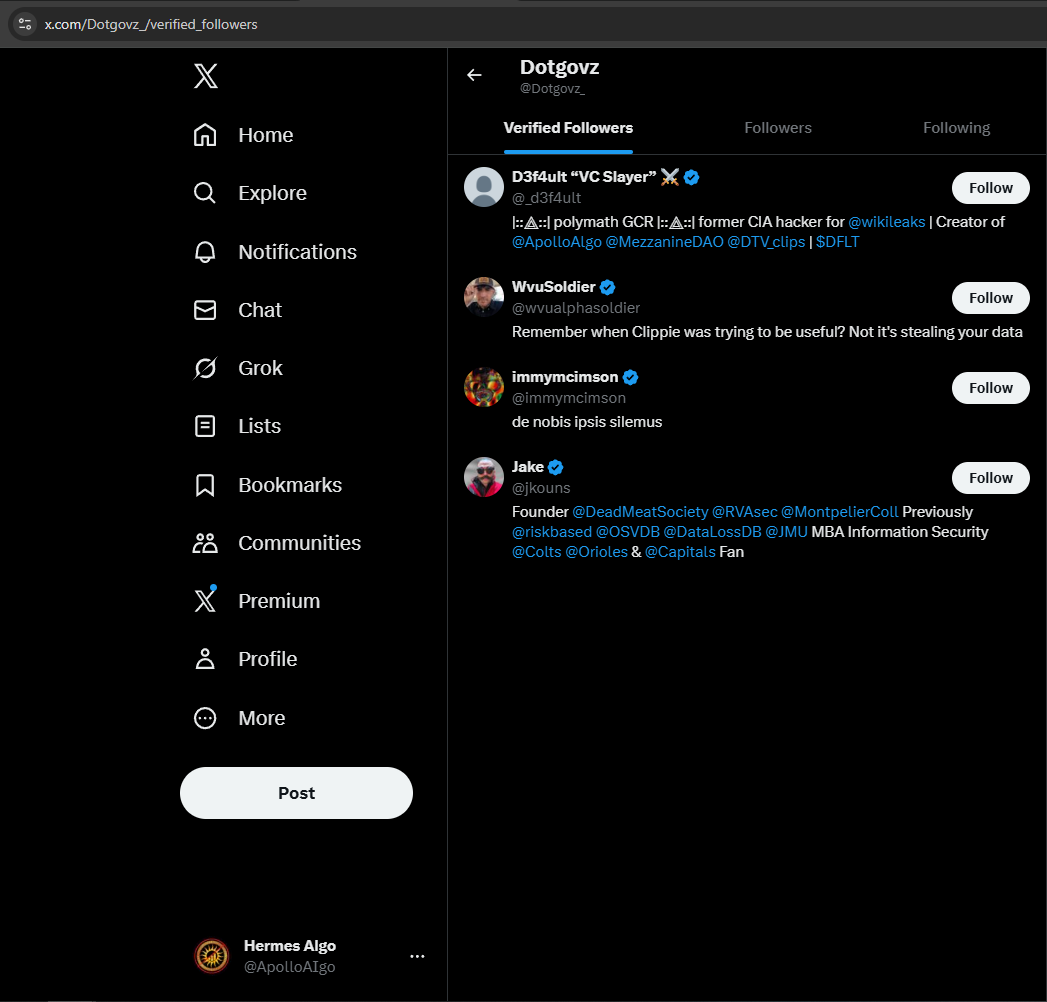This screenshot has height=1002, width=1047.
Task: Open the Home feed via sidebar icon
Action: coord(204,134)
